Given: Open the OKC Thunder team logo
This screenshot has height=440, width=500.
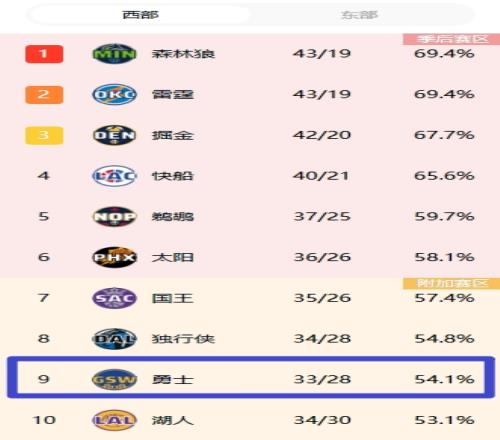Looking at the screenshot, I should point(114,94).
